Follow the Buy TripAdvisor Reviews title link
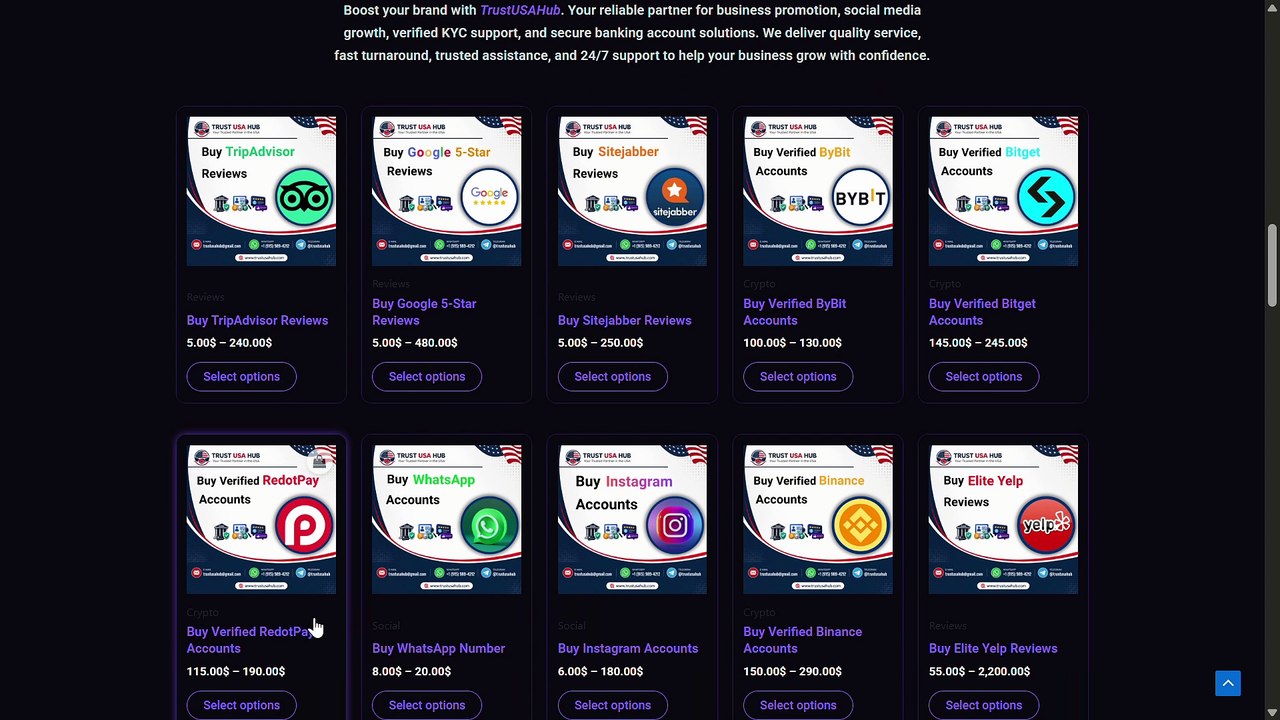 257,320
